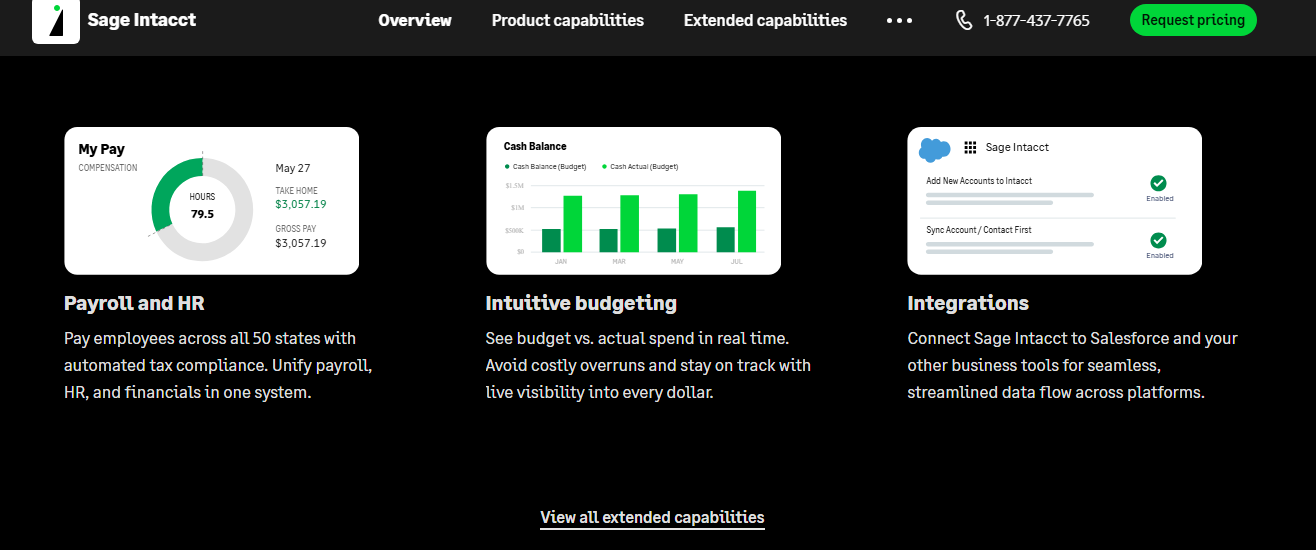
Task: Open the three-dots more menu
Action: pos(899,20)
